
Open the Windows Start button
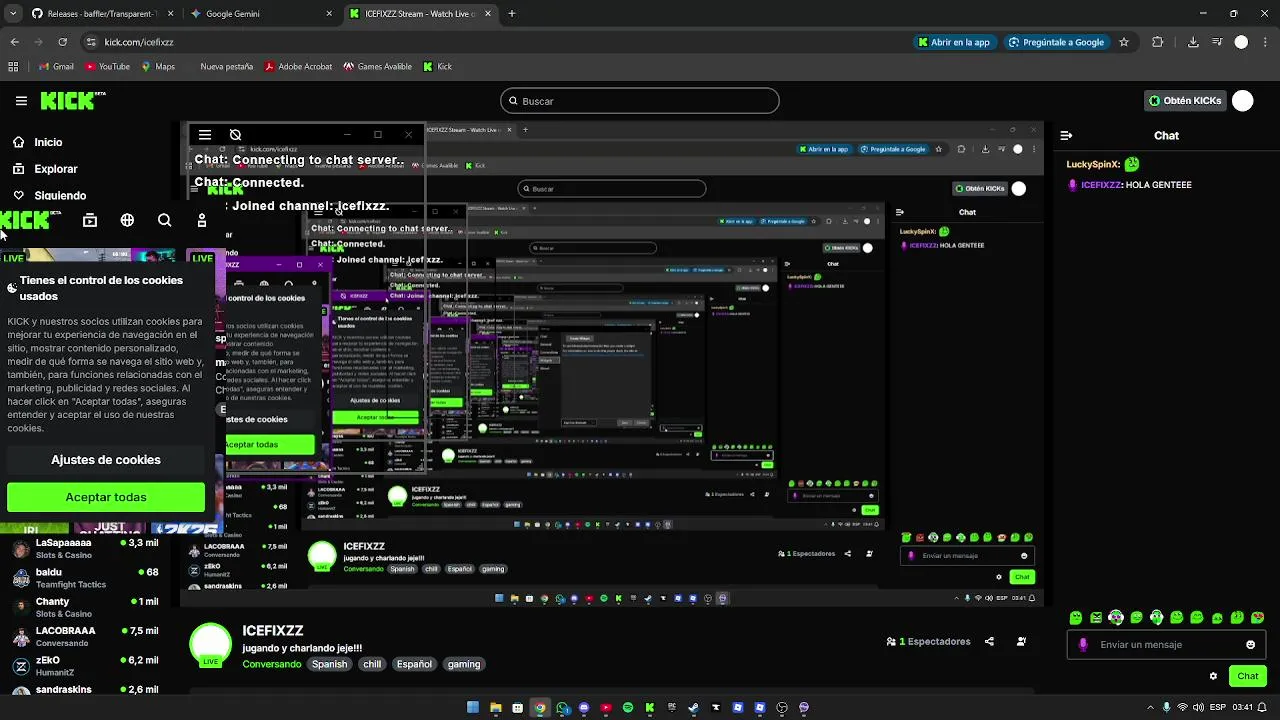[x=473, y=708]
